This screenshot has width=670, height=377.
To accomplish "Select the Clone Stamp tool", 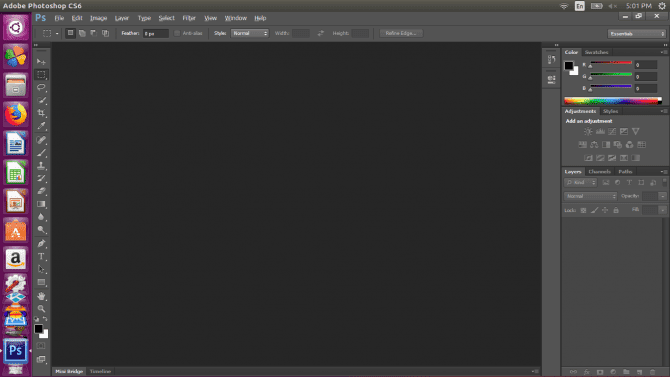I will point(41,165).
